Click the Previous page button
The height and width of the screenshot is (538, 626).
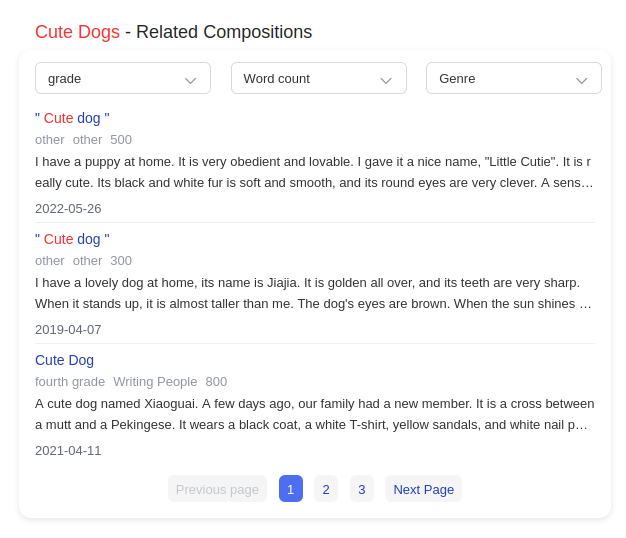click(217, 489)
